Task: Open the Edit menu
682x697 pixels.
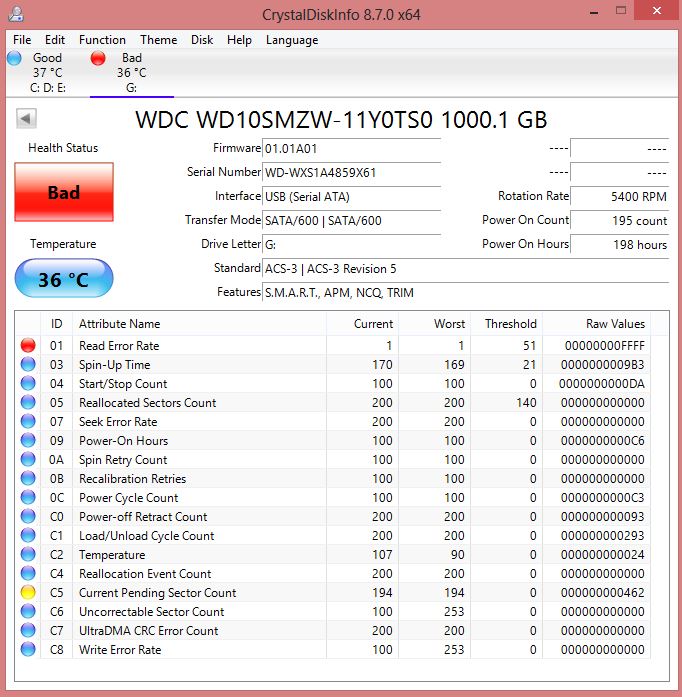Action: coord(55,40)
